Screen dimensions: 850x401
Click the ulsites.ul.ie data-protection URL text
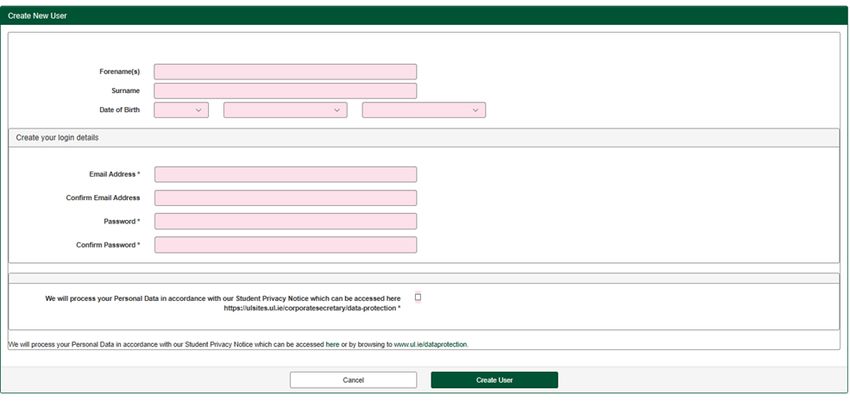click(x=310, y=308)
